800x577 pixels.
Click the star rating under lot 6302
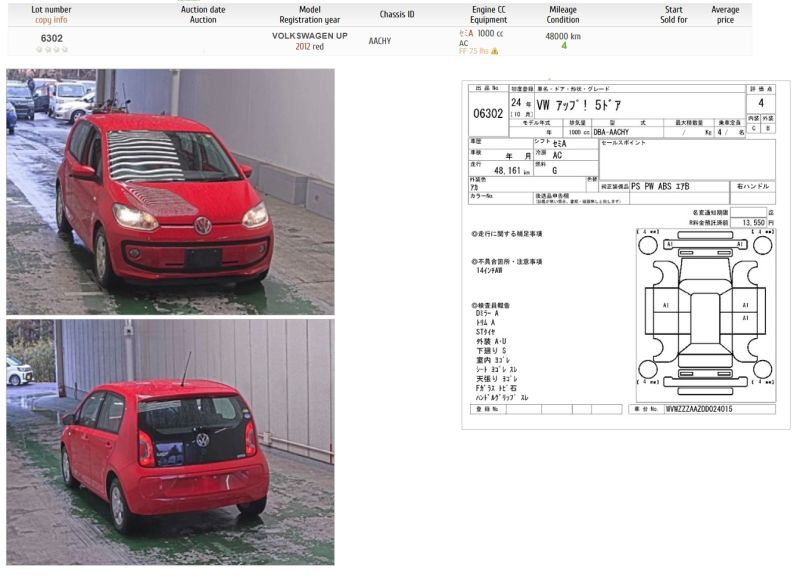(x=52, y=49)
